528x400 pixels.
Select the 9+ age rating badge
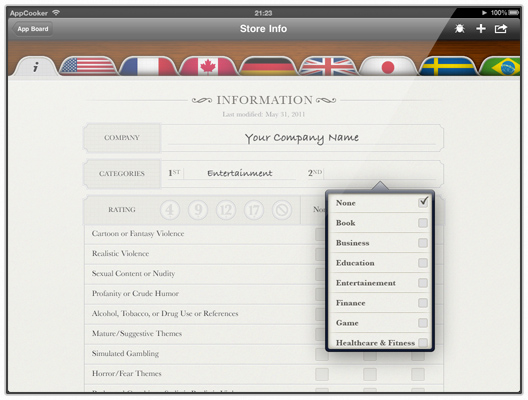(198, 210)
